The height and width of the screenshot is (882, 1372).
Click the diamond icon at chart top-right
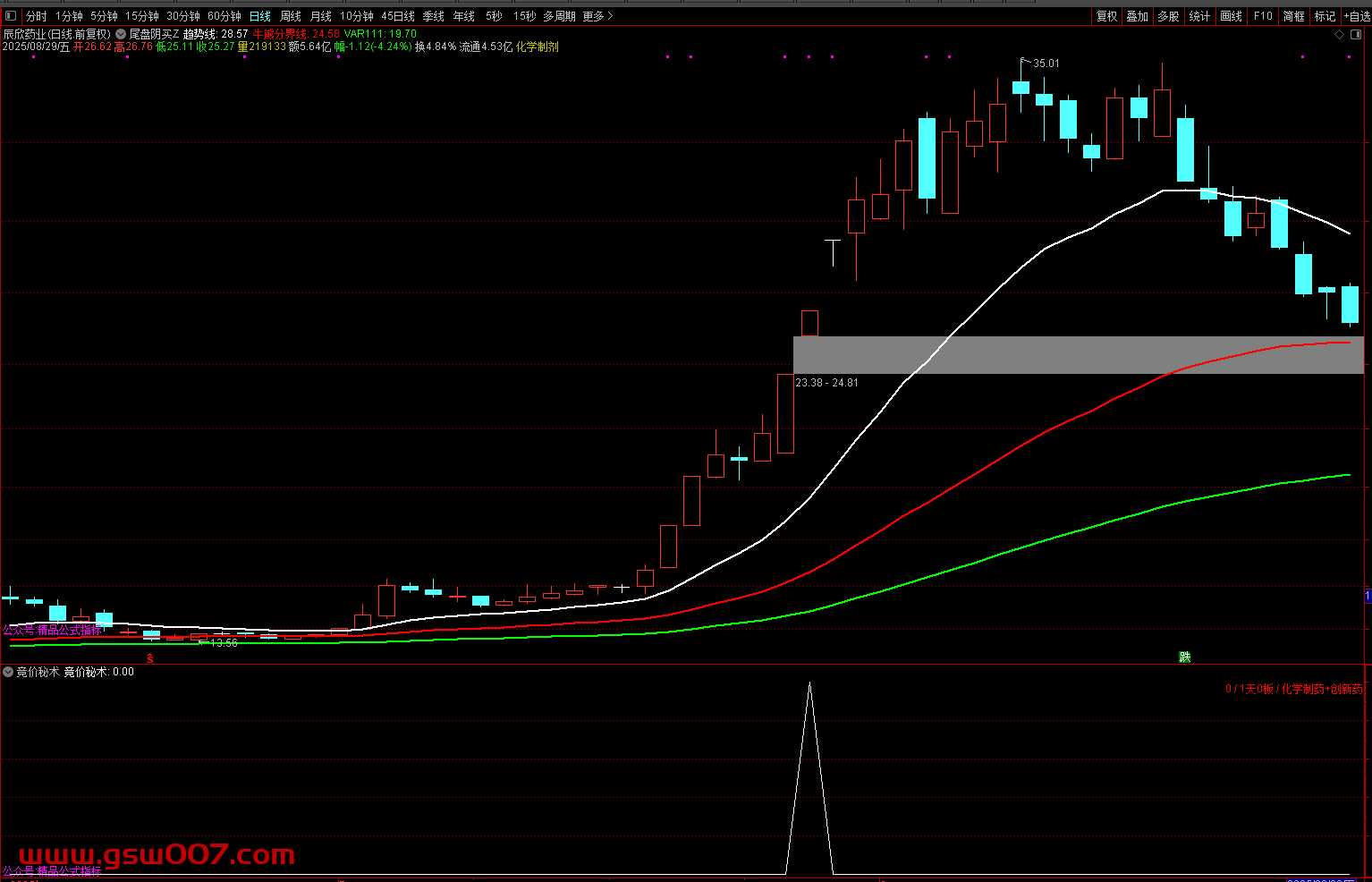[1339, 34]
